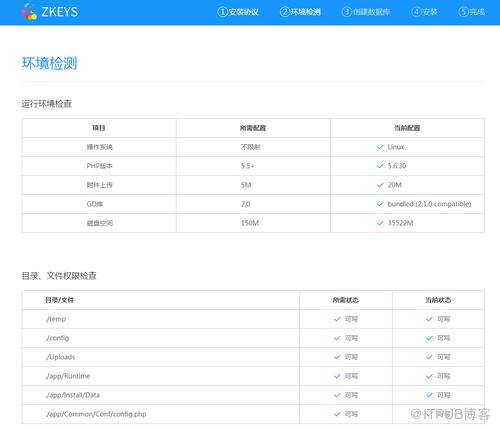
Task: Click check mark beside bundled (2.1.0 compatible)
Action: 380,204
